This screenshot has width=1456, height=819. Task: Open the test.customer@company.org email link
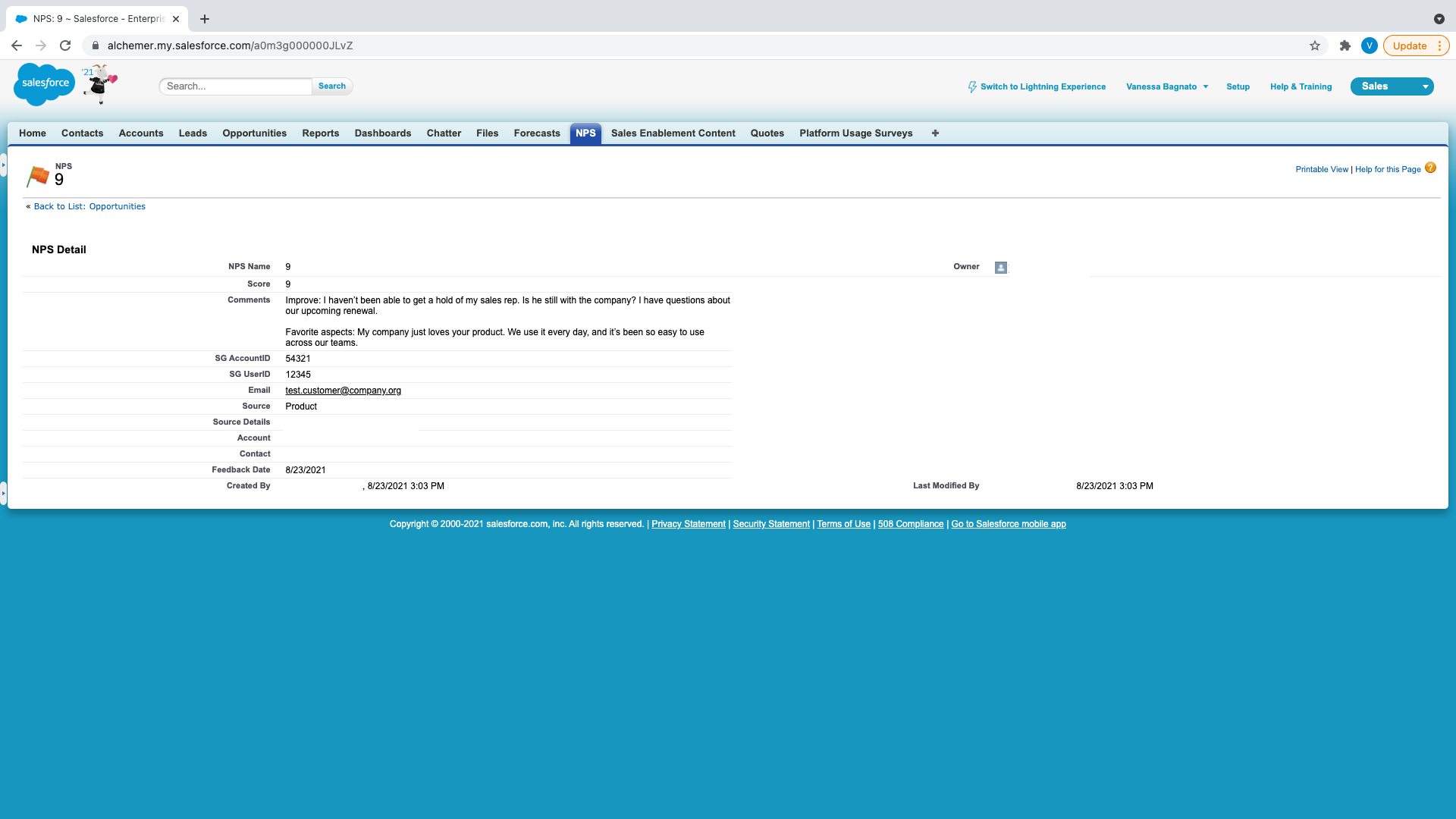[x=343, y=391]
